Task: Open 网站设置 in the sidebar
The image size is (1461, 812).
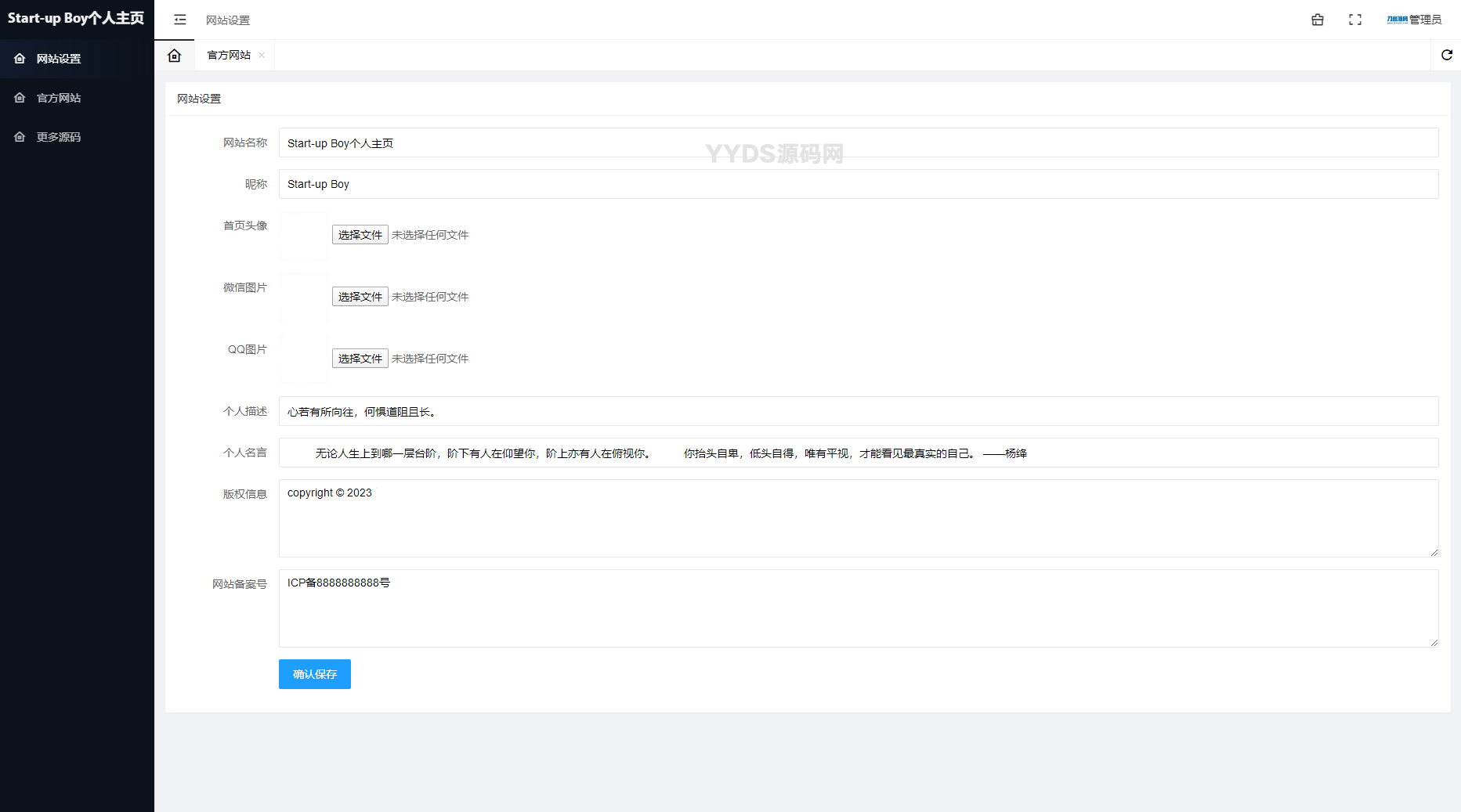Action: coord(59,59)
